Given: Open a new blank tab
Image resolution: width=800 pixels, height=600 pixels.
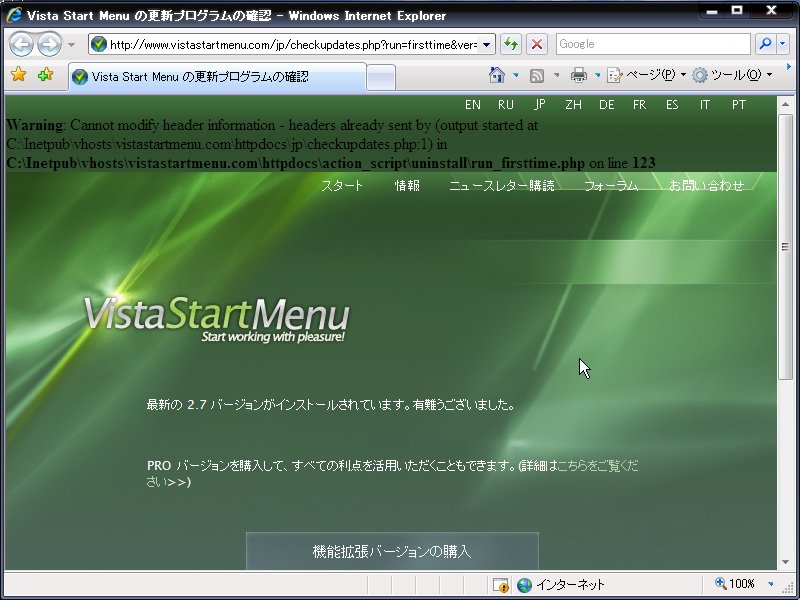Looking at the screenshot, I should tap(381, 78).
